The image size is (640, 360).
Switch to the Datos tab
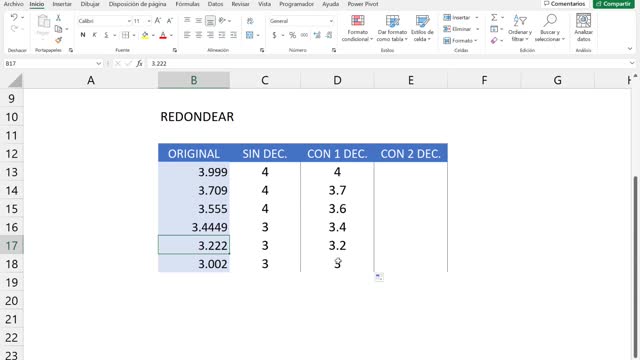click(215, 4)
